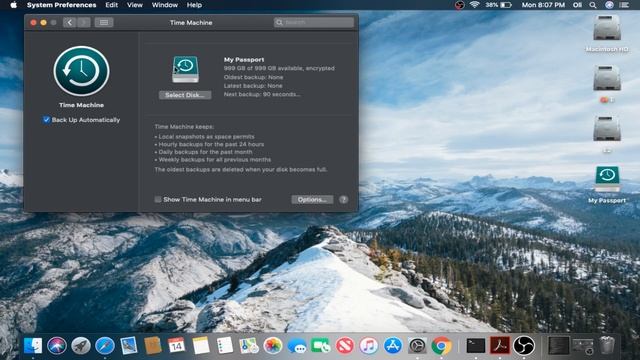Toggle Back Up Automatically checkbox
This screenshot has width=640, height=360.
coord(46,120)
